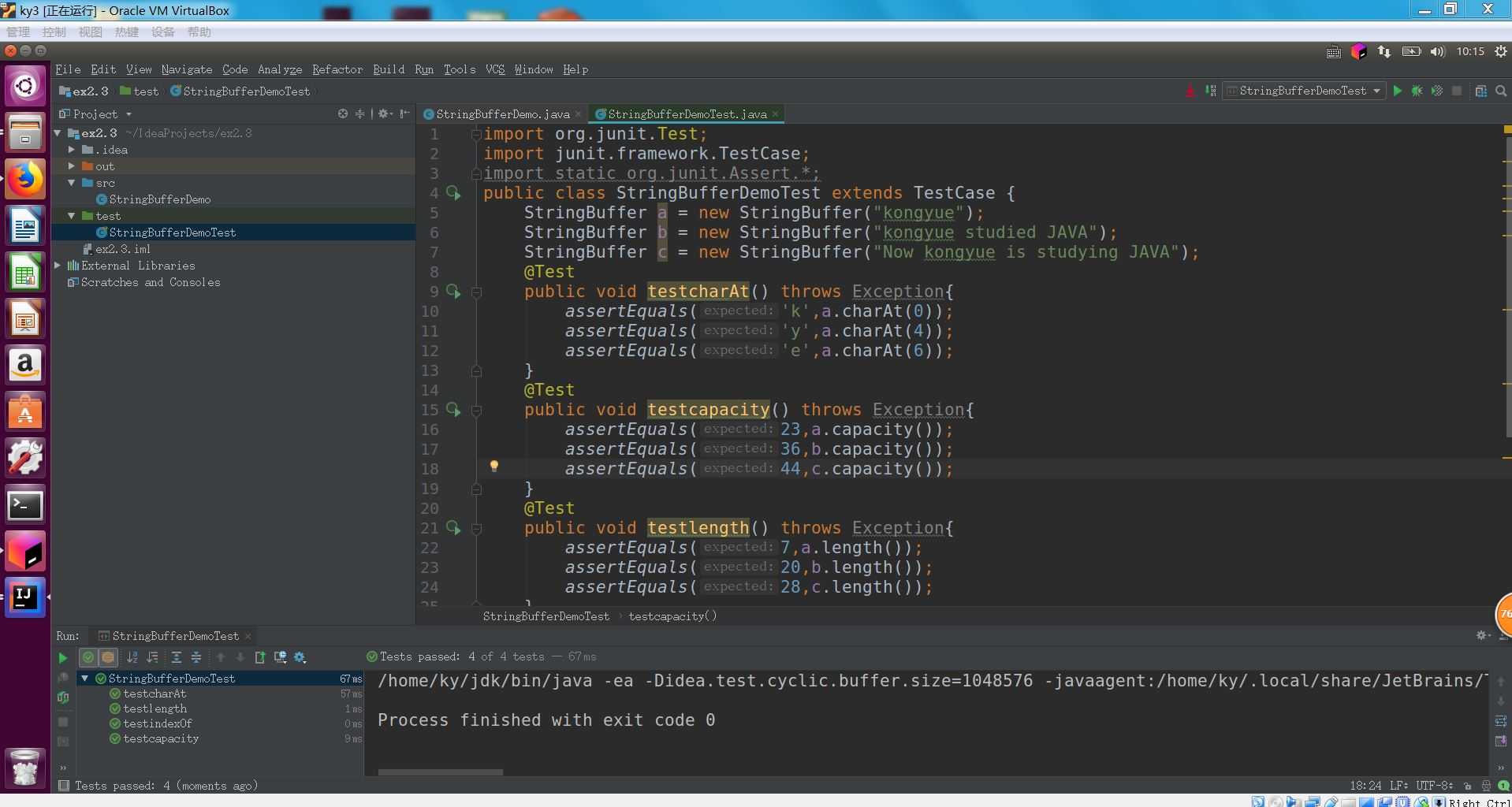Run StringBufferDemoTest with the green play button in the main toolbar
1512x807 pixels.
click(x=1397, y=91)
